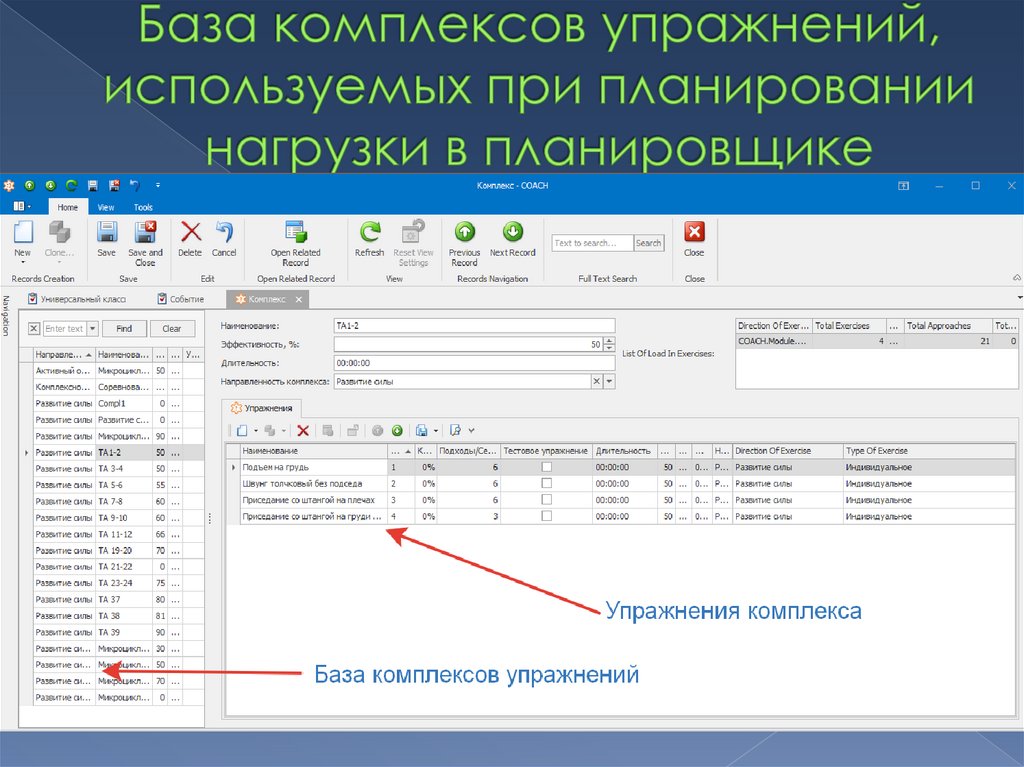
Task: Click the Open Related Record icon
Action: click(x=296, y=232)
